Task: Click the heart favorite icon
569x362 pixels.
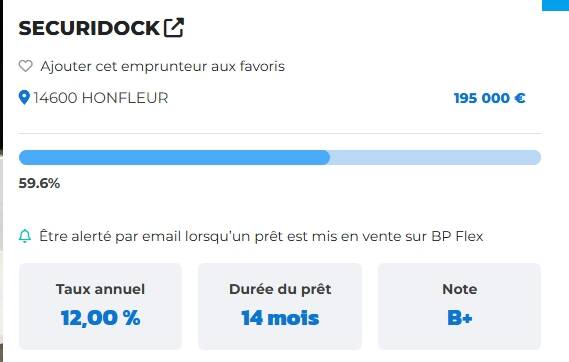Action: tap(25, 66)
